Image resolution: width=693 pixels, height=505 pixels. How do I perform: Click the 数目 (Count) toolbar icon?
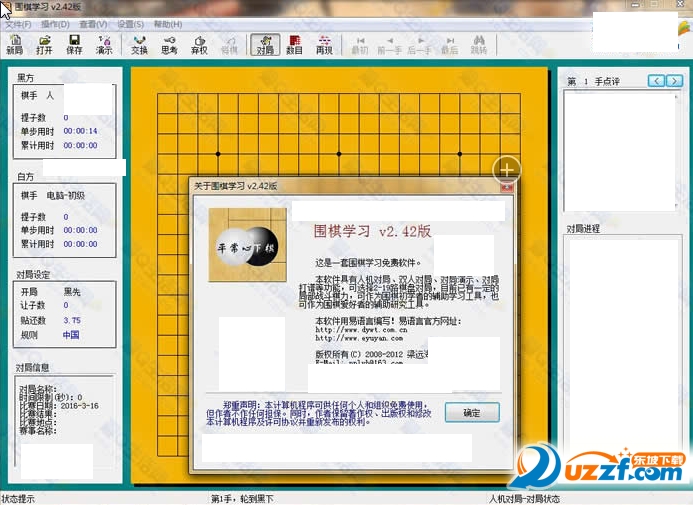point(295,44)
